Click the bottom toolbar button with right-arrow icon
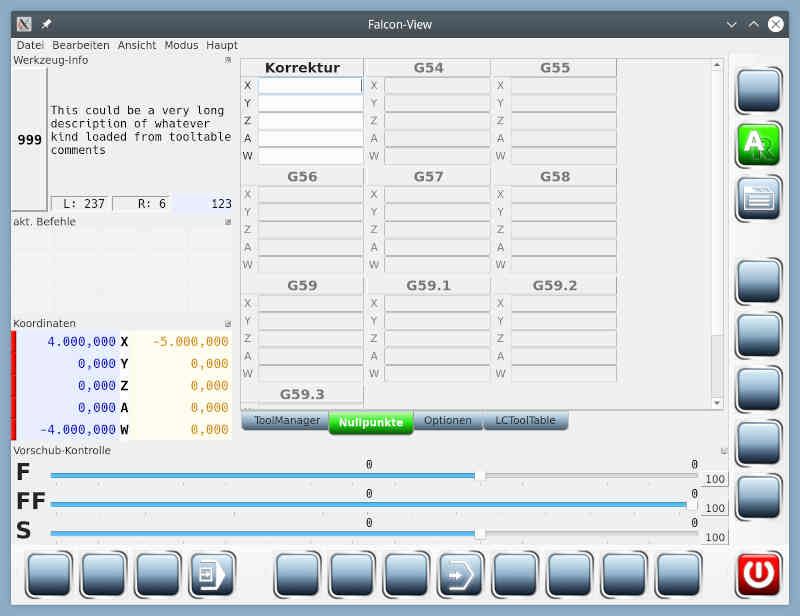800x616 pixels. click(461, 575)
